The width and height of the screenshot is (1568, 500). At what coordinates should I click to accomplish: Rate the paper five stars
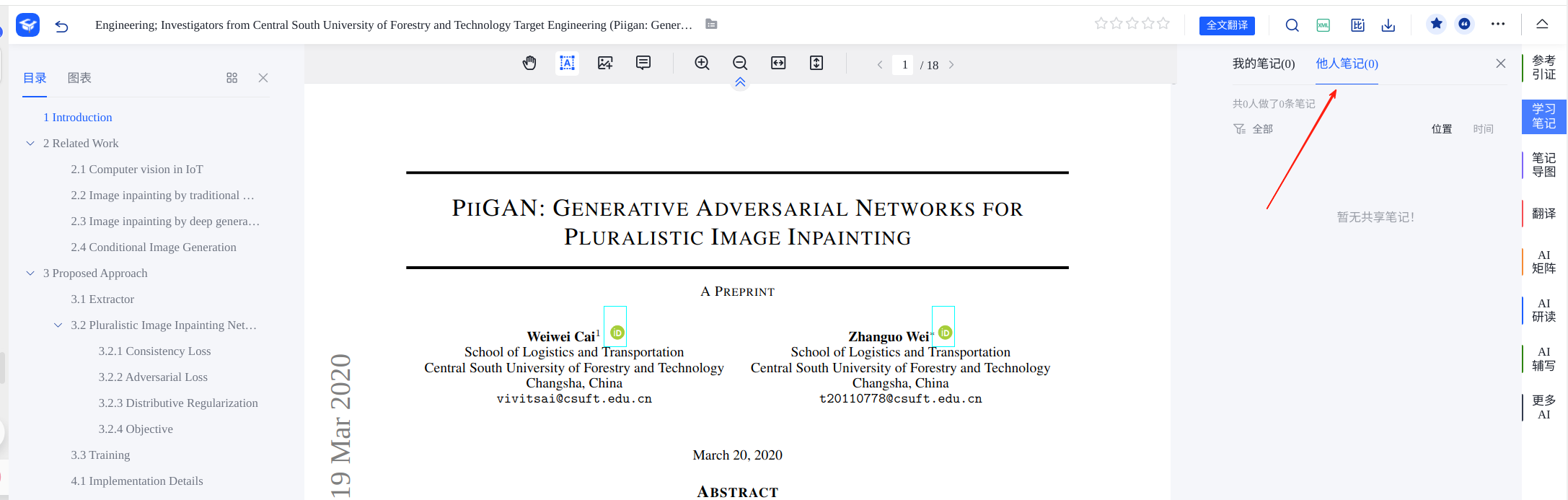tap(1163, 24)
